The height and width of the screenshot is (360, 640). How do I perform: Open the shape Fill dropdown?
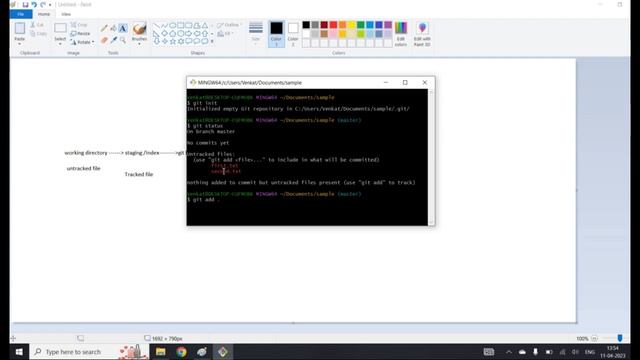[225, 33]
